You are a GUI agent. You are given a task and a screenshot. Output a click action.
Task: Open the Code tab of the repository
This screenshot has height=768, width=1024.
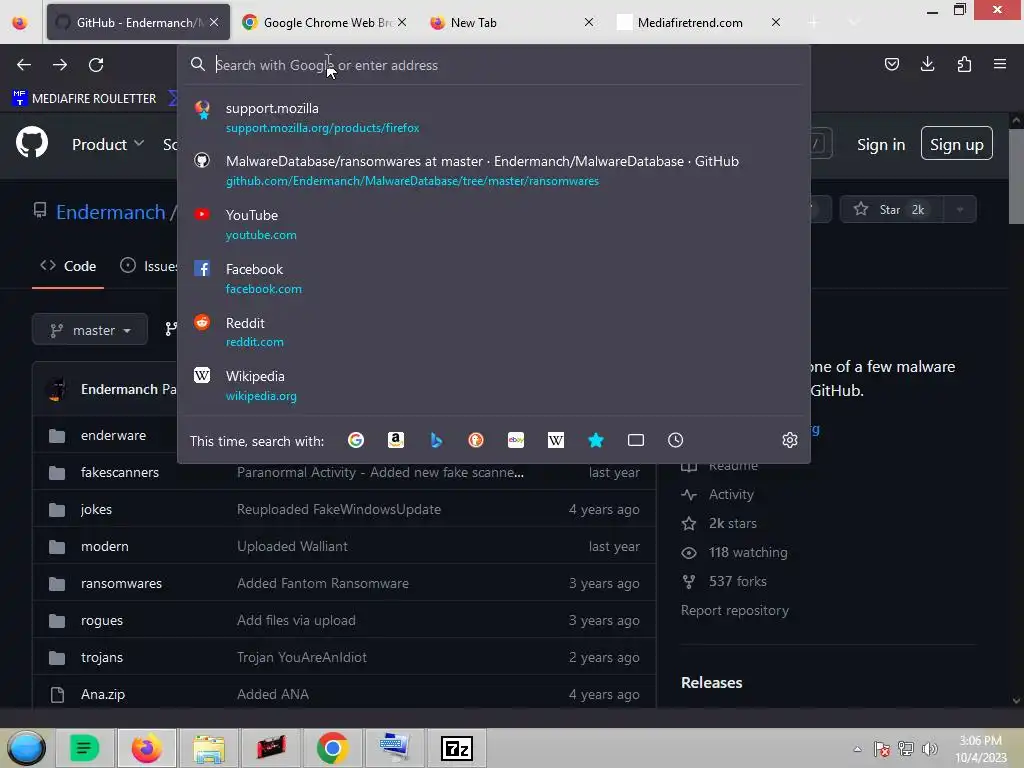(x=68, y=266)
